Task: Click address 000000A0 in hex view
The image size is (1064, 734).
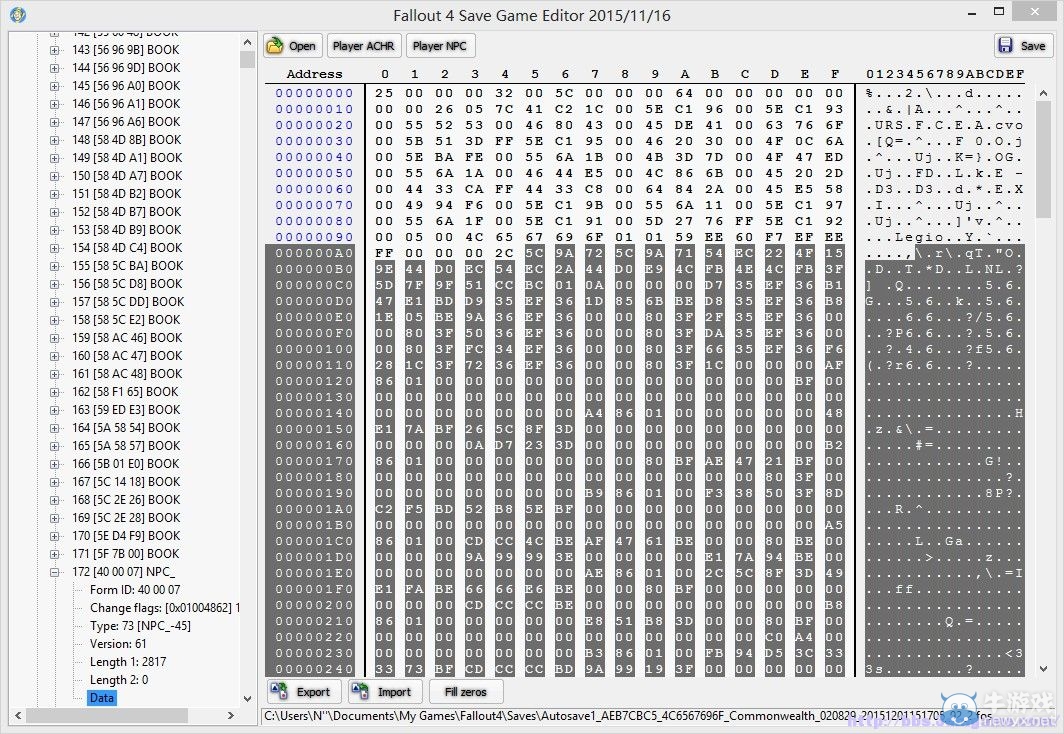Action: click(x=314, y=253)
